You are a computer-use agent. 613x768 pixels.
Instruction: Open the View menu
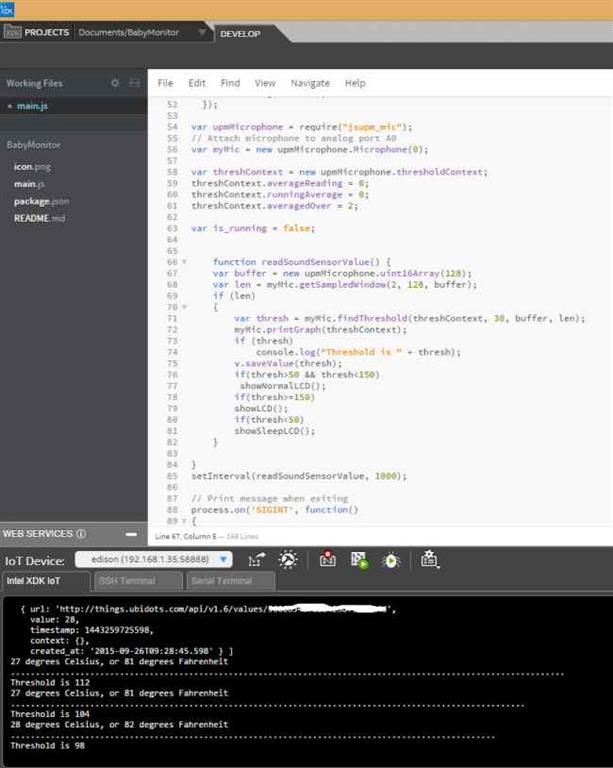(265, 83)
